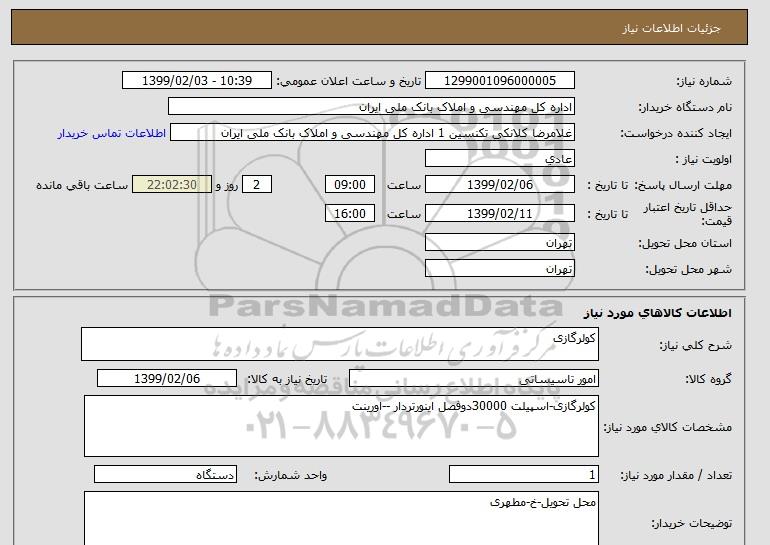Click the label شماره نیاز
Image resolution: width=770 pixels, height=545 pixels.
(704, 81)
